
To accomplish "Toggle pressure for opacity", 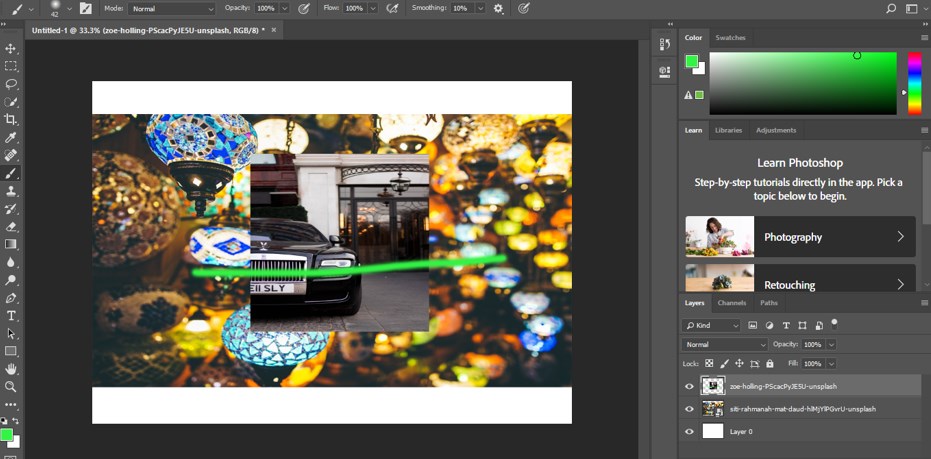I will tap(303, 8).
